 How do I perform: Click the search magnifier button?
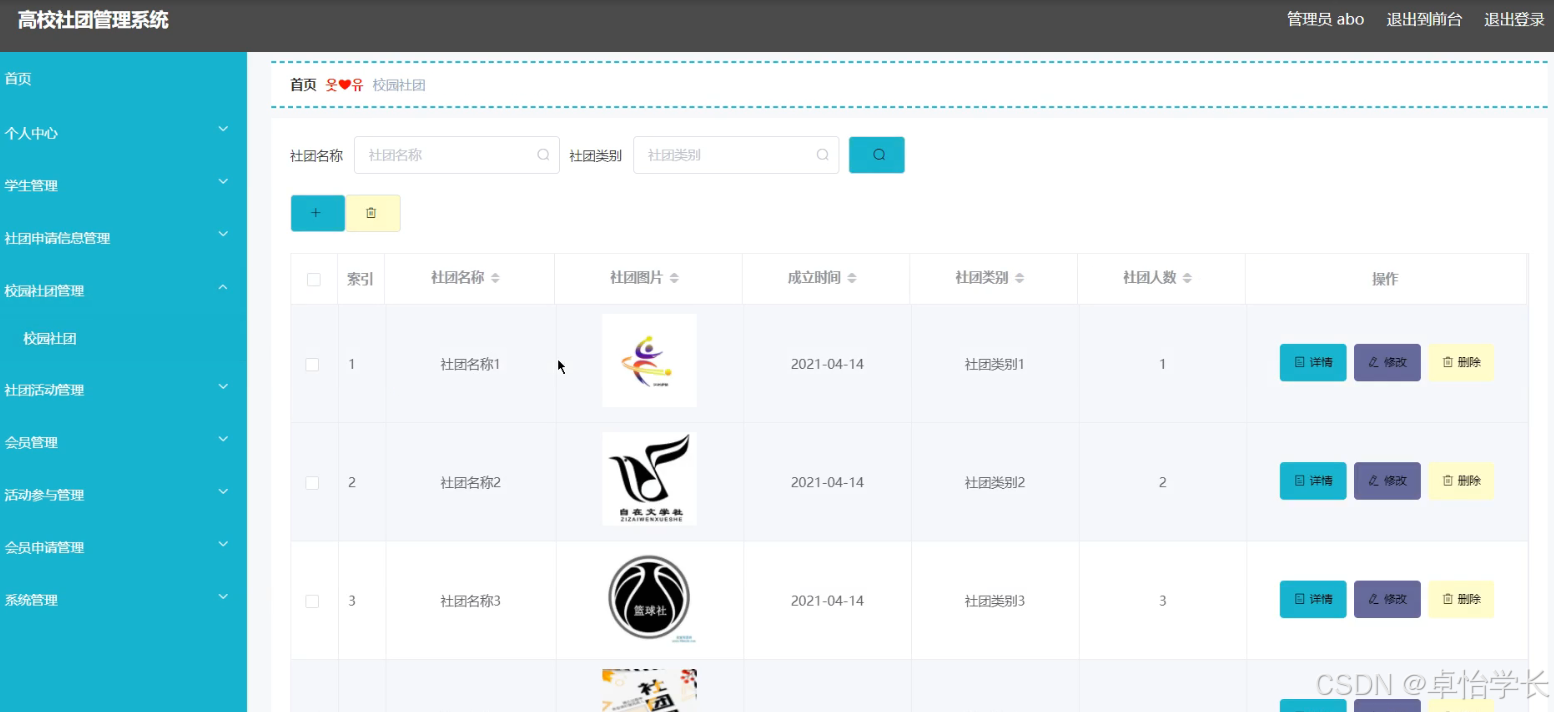point(877,155)
